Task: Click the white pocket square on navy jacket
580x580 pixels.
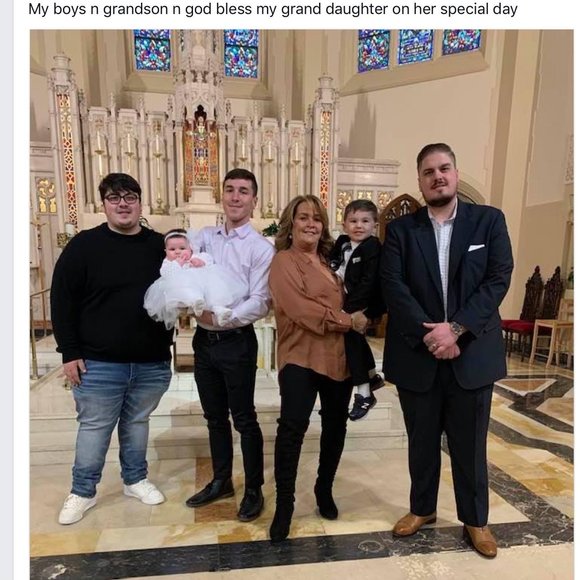Action: tap(476, 247)
